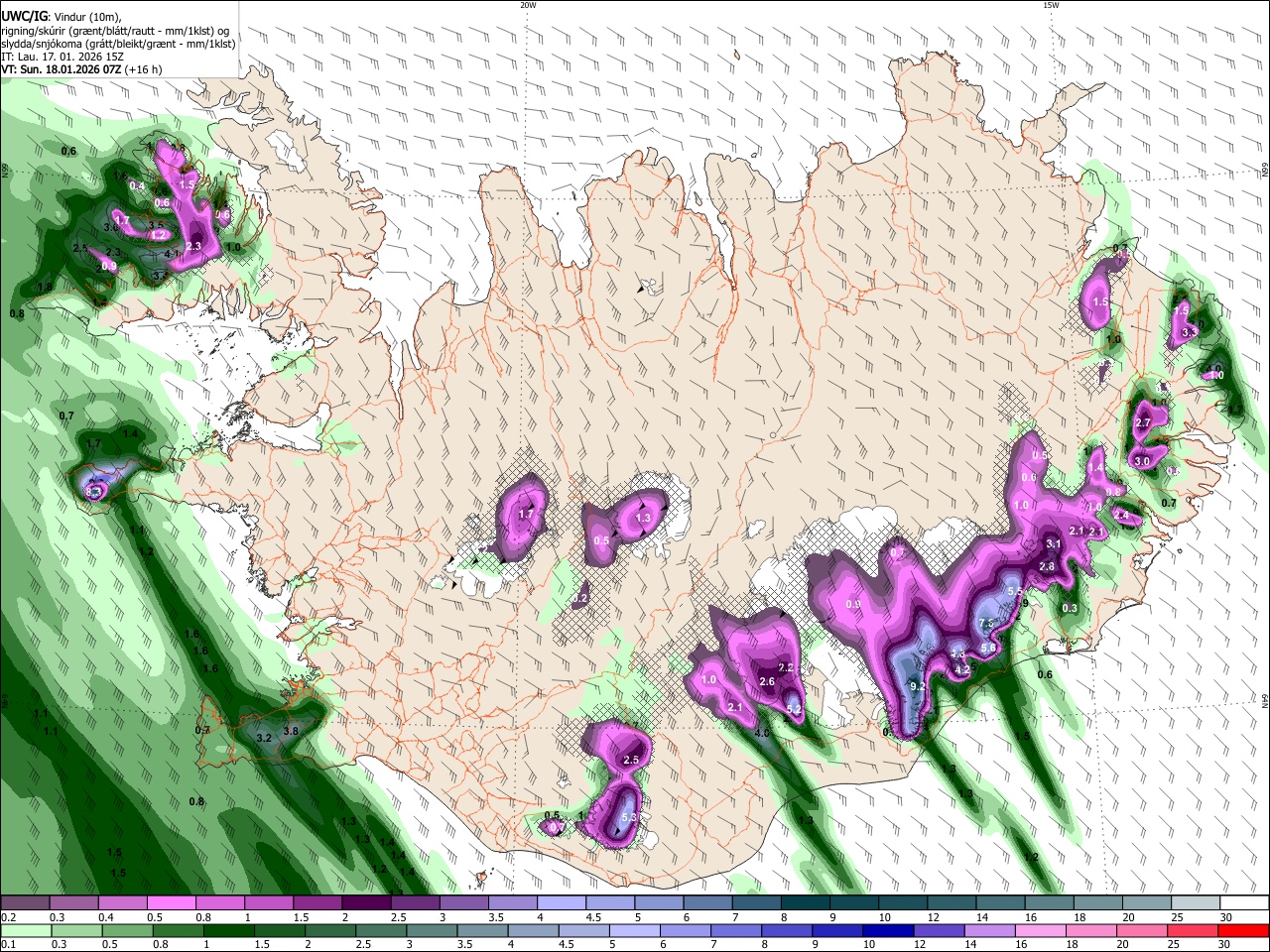Click the 3.2 value in the southwest
The image size is (1270, 952).
[264, 739]
